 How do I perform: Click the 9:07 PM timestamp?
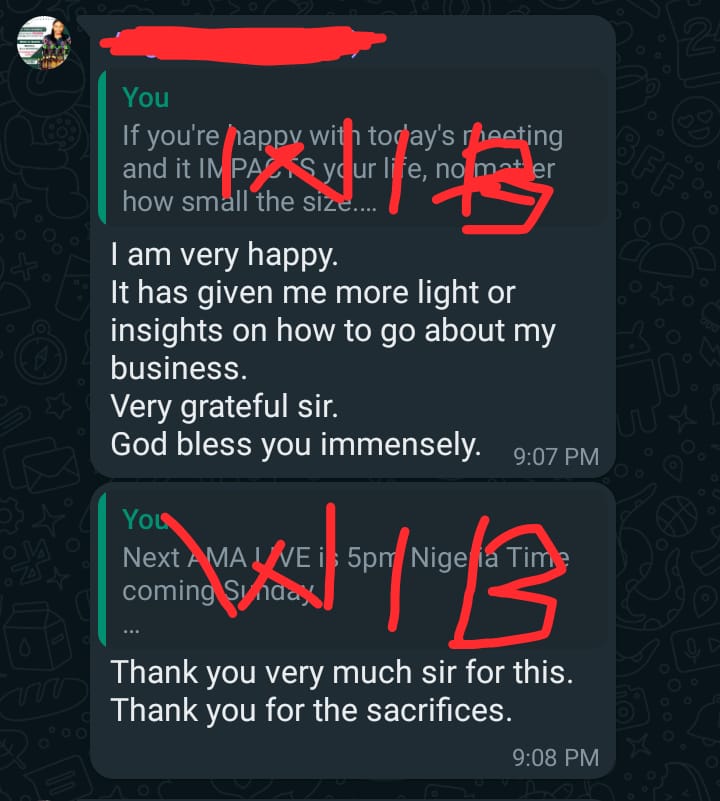[x=556, y=457]
